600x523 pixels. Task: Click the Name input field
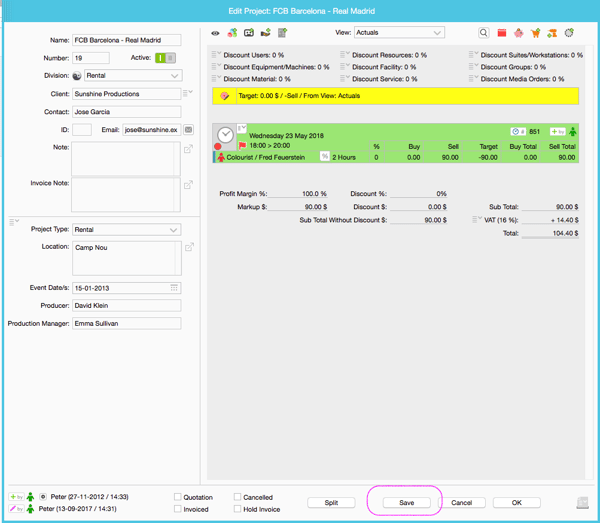[127, 40]
